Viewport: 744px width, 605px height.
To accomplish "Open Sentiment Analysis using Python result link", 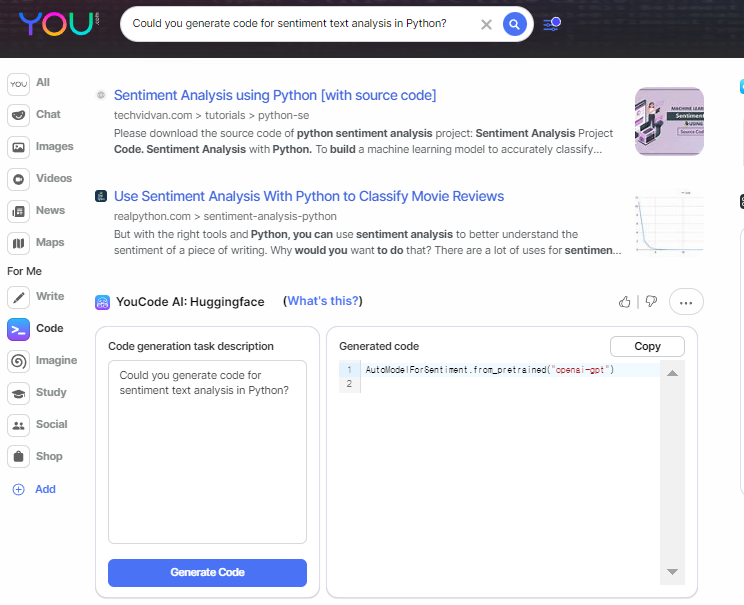I will [275, 95].
